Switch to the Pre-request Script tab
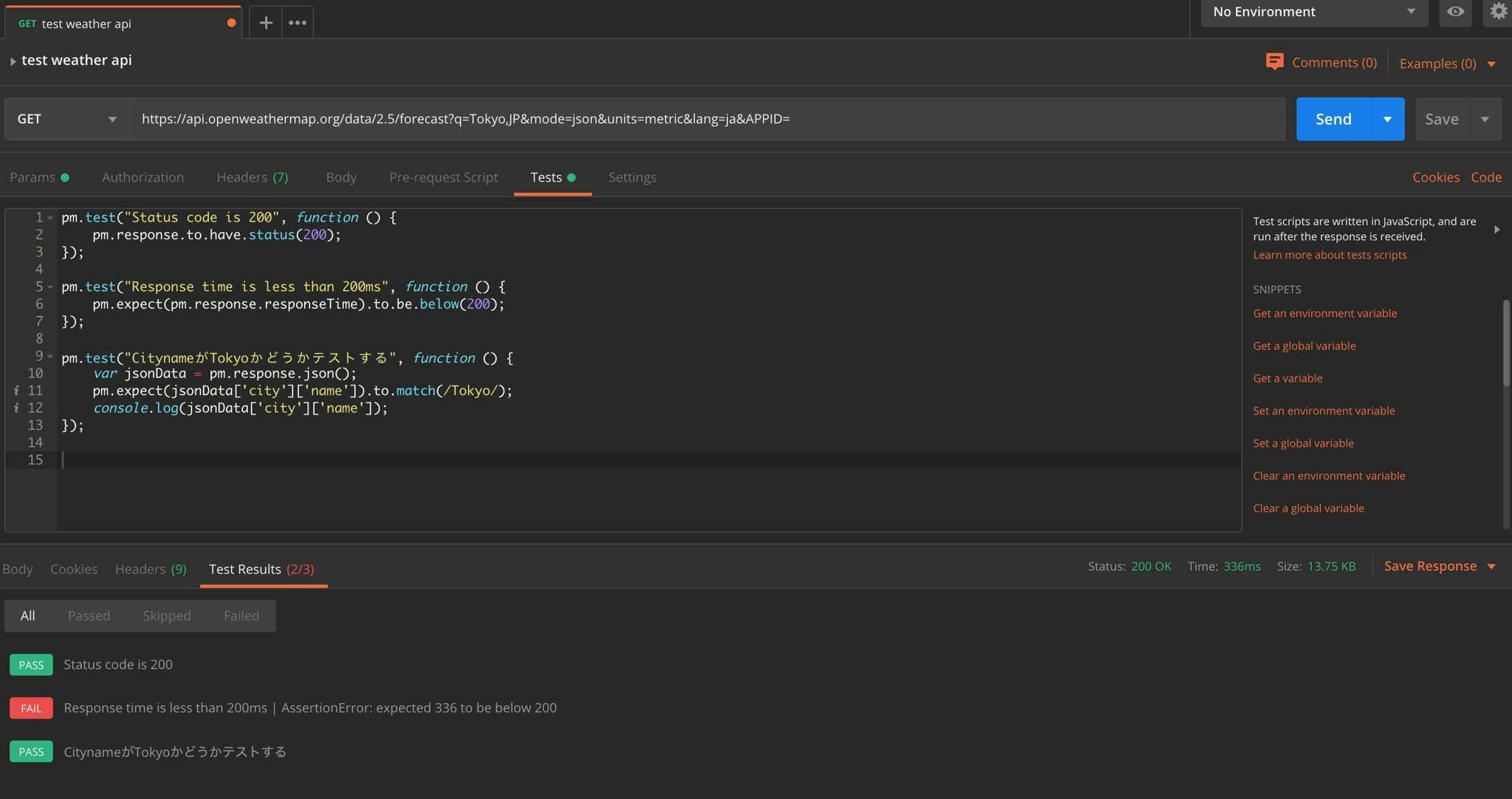The image size is (1512, 799). (443, 177)
